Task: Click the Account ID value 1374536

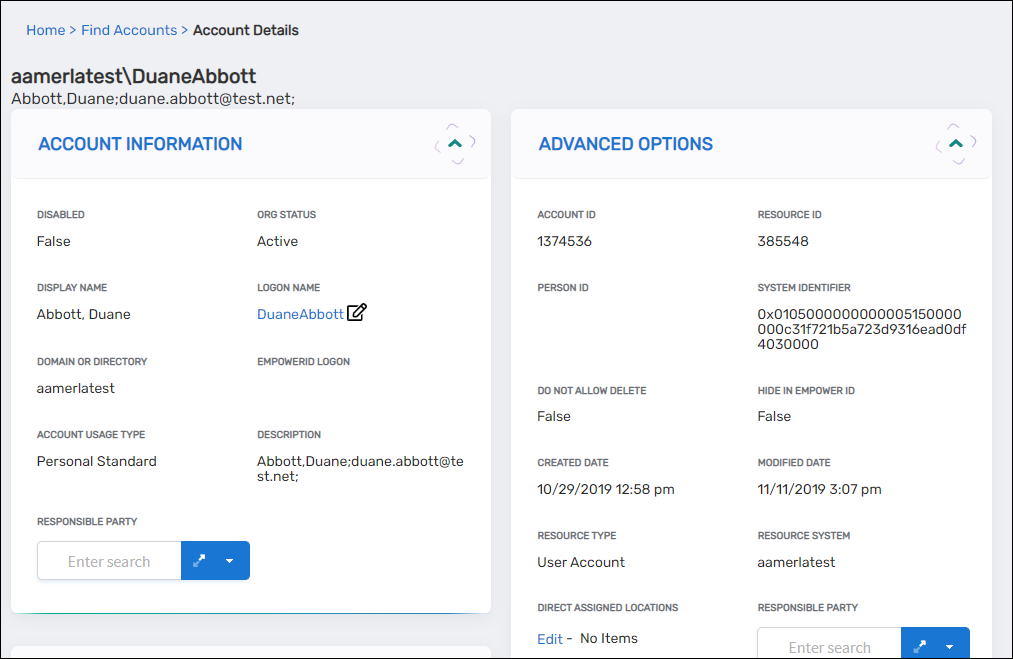Action: pyautogui.click(x=564, y=241)
